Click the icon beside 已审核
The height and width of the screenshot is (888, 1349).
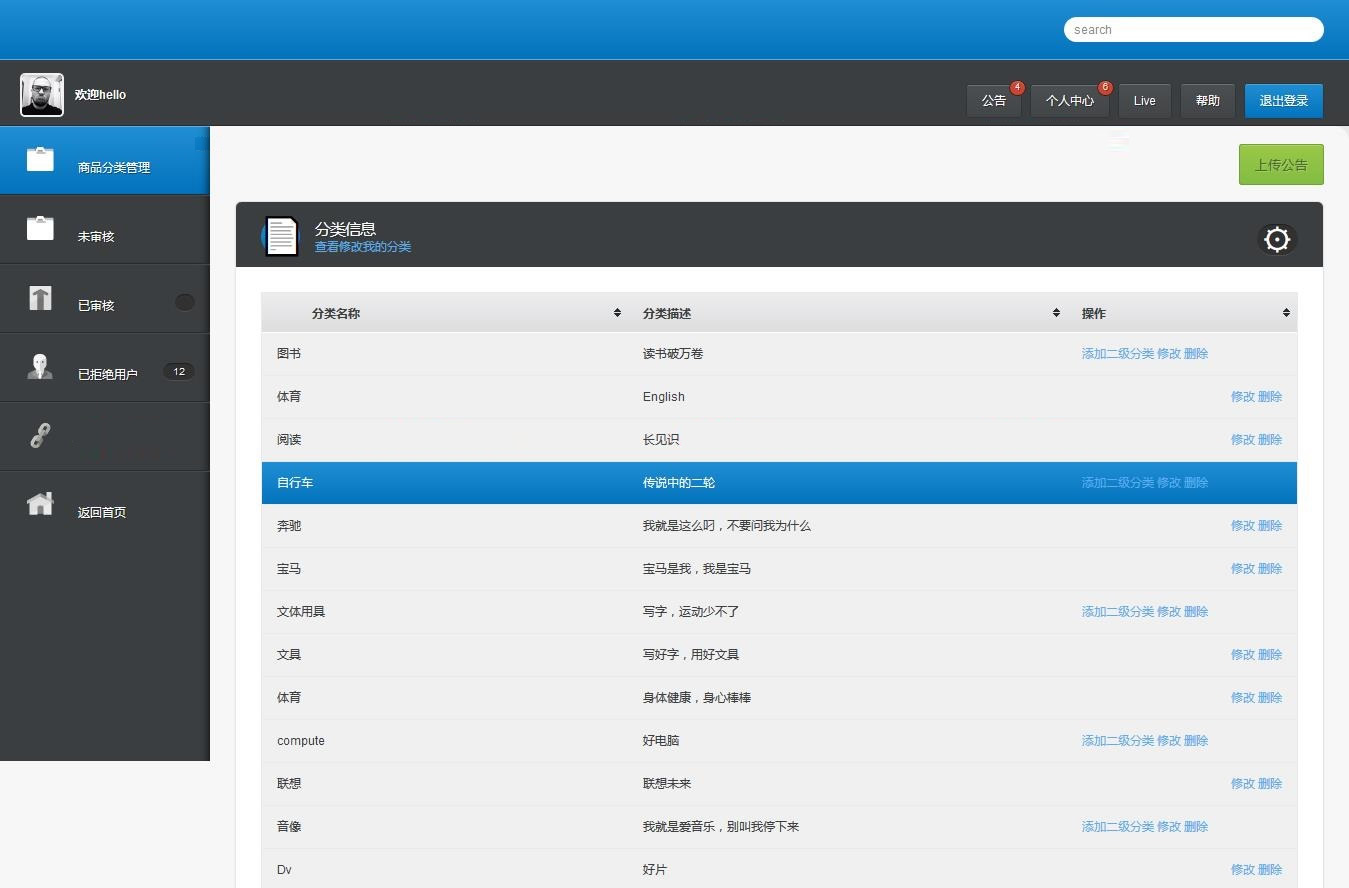(40, 298)
